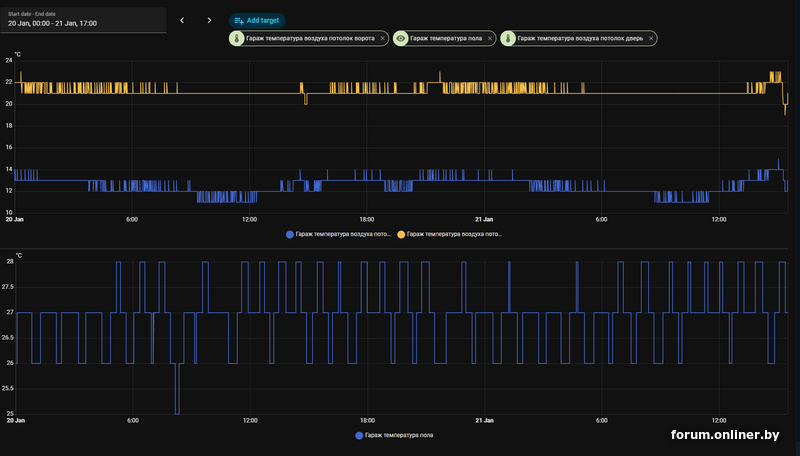Open the Start date - End date picker
The image size is (800, 456).
83,19
